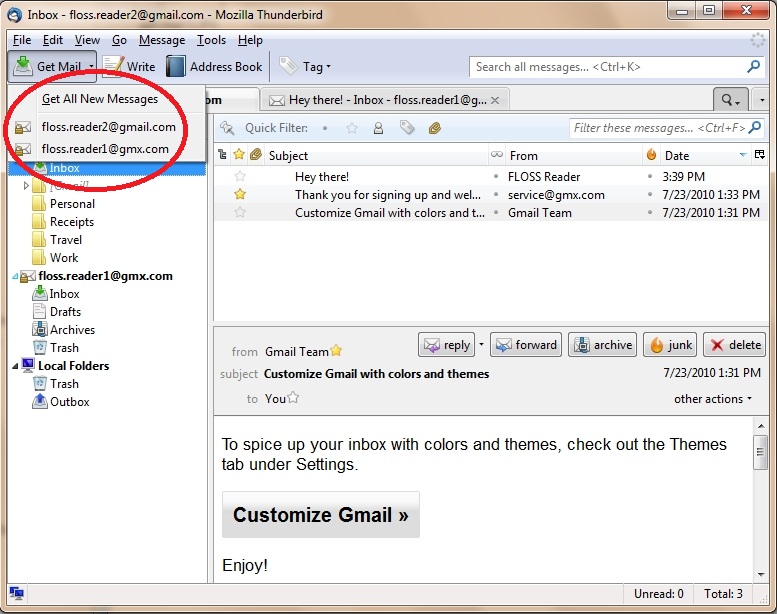
Task: Delete the open message
Action: coord(734,345)
